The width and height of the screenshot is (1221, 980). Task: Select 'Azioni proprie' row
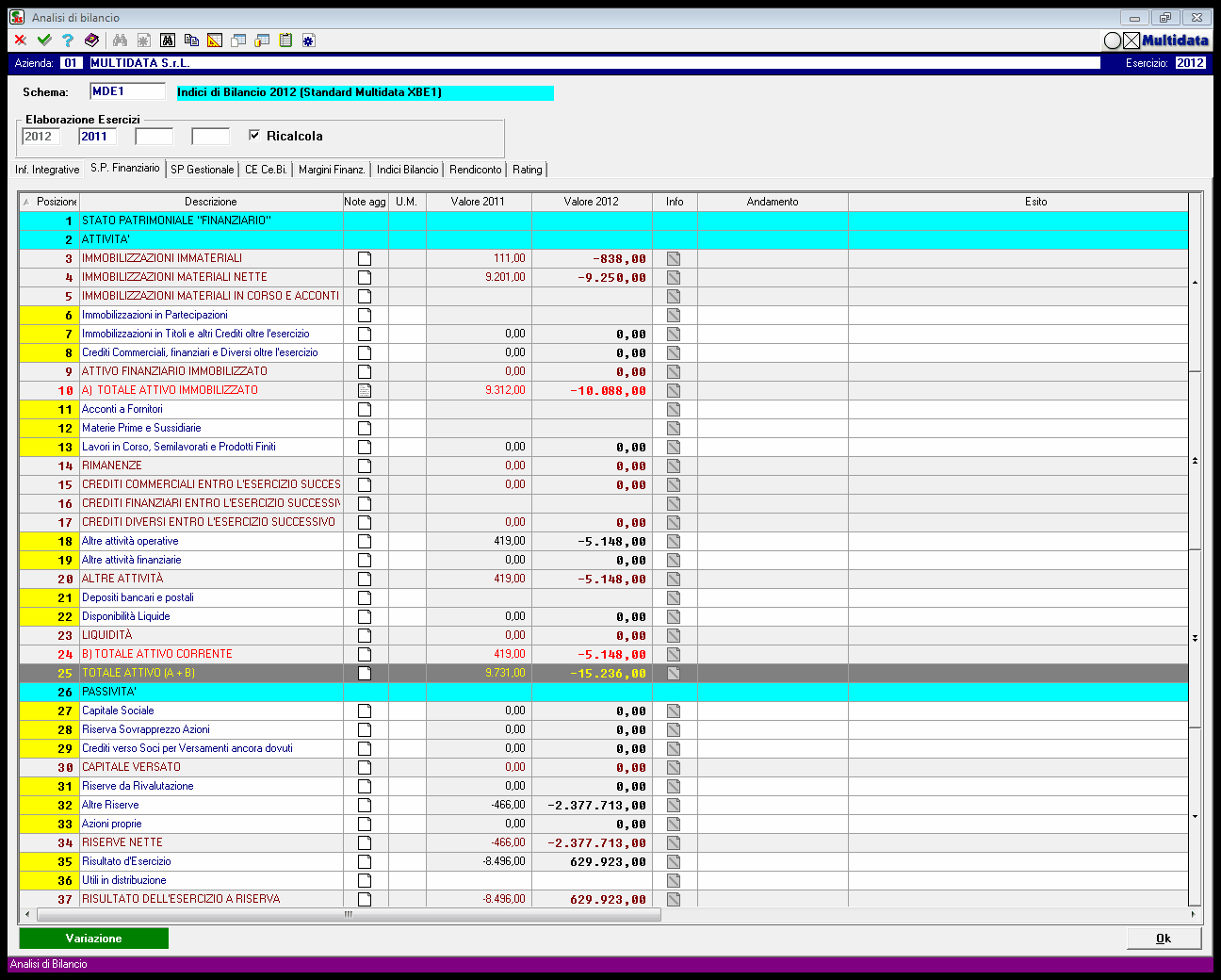point(603,824)
